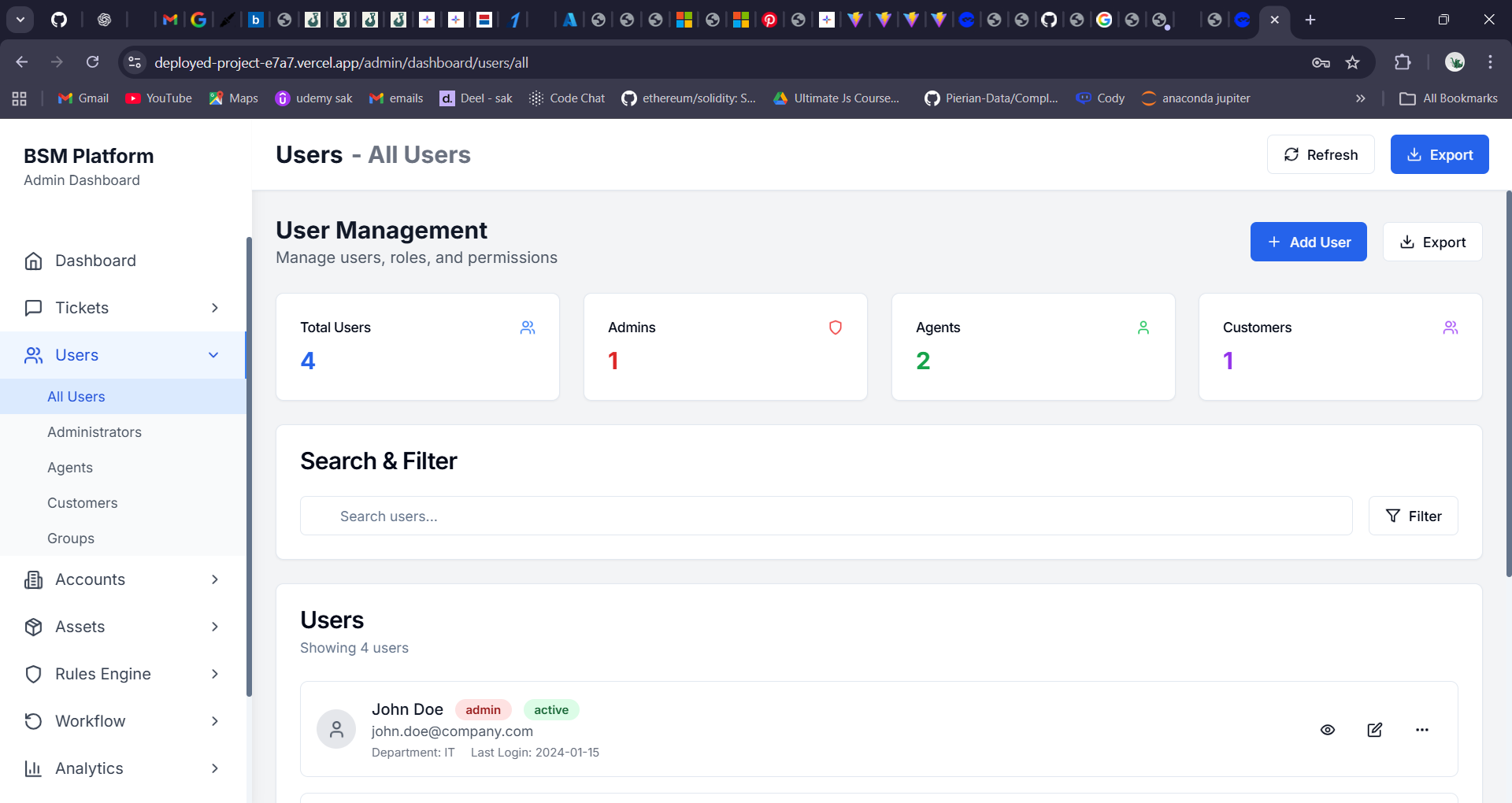Open a new browser tab

[x=1310, y=20]
